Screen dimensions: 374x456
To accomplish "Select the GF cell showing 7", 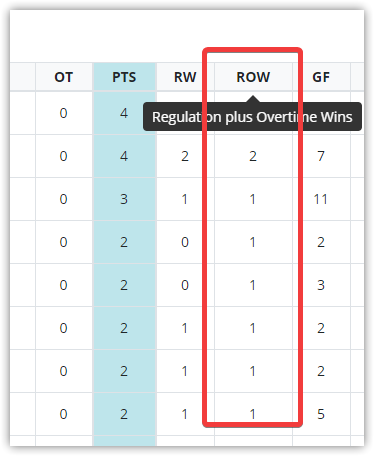I will coord(321,156).
